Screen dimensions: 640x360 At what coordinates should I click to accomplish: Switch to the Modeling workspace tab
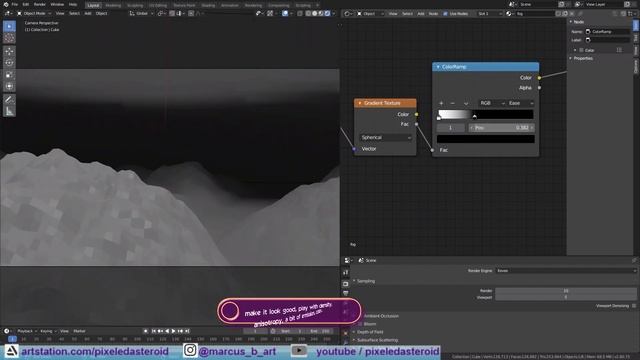coord(113,5)
